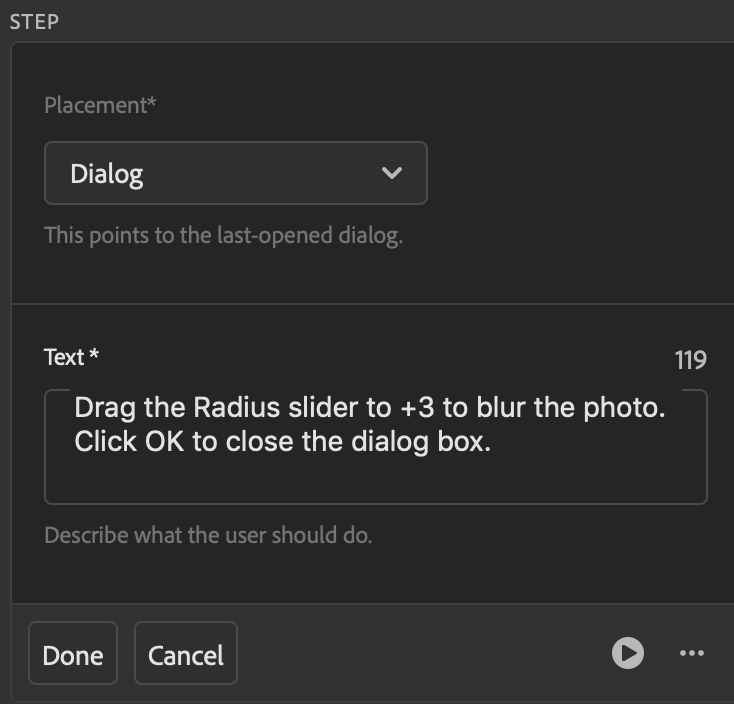This screenshot has height=704, width=734.
Task: Click the word "OK" in the step text
Action: [164, 441]
